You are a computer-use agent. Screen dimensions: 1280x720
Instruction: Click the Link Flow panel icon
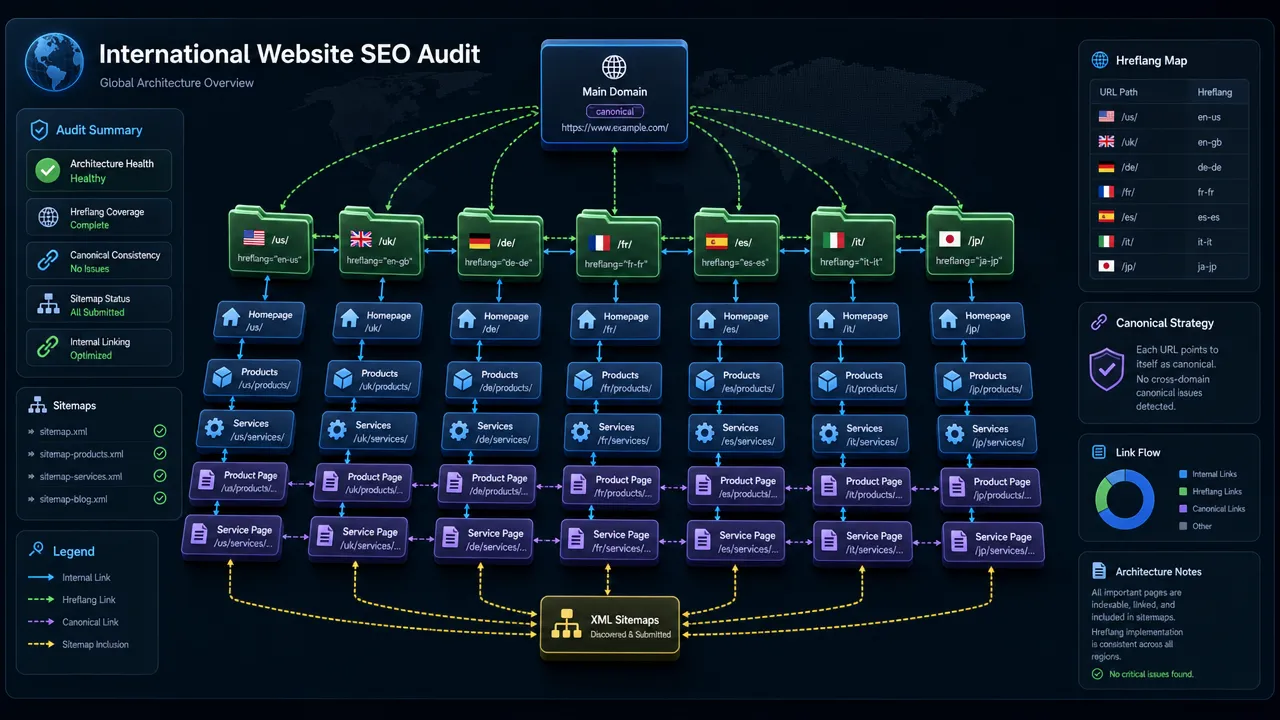pyautogui.click(x=1098, y=452)
